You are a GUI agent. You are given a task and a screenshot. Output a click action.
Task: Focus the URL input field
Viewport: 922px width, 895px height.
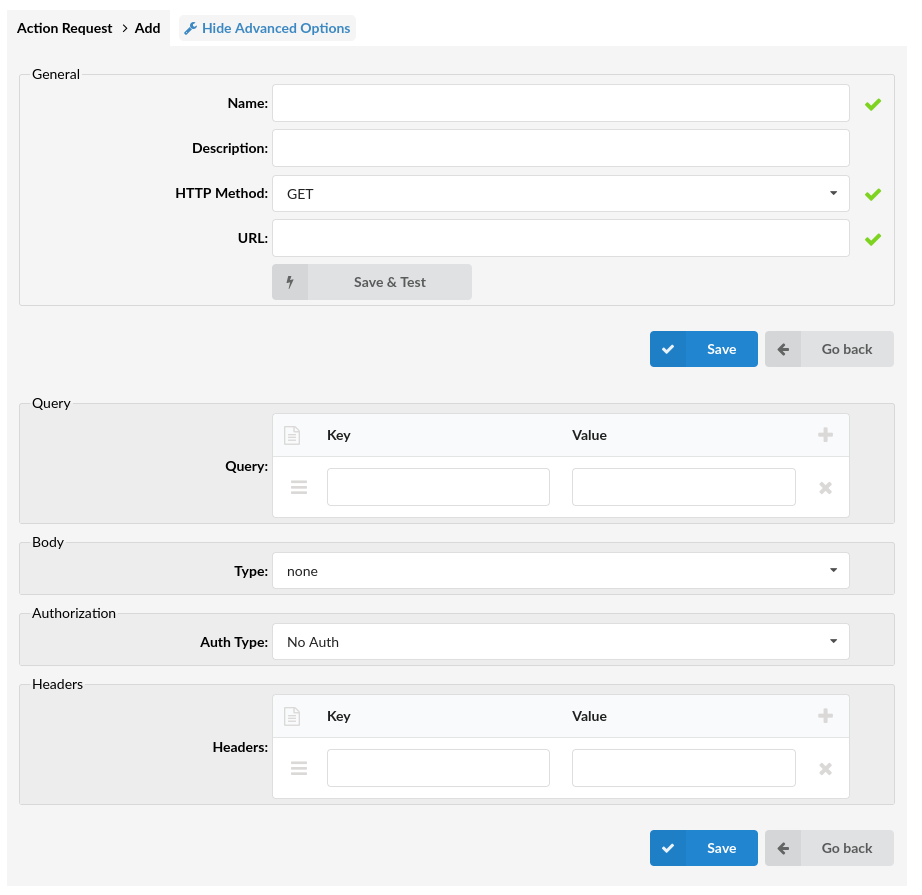(560, 238)
